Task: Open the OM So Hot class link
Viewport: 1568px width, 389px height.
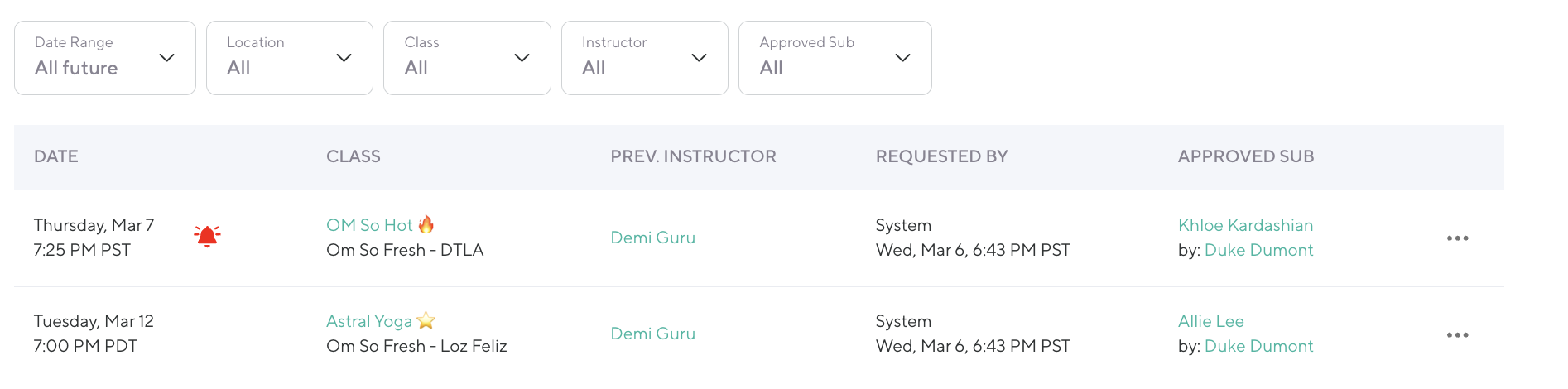Action: (x=369, y=225)
